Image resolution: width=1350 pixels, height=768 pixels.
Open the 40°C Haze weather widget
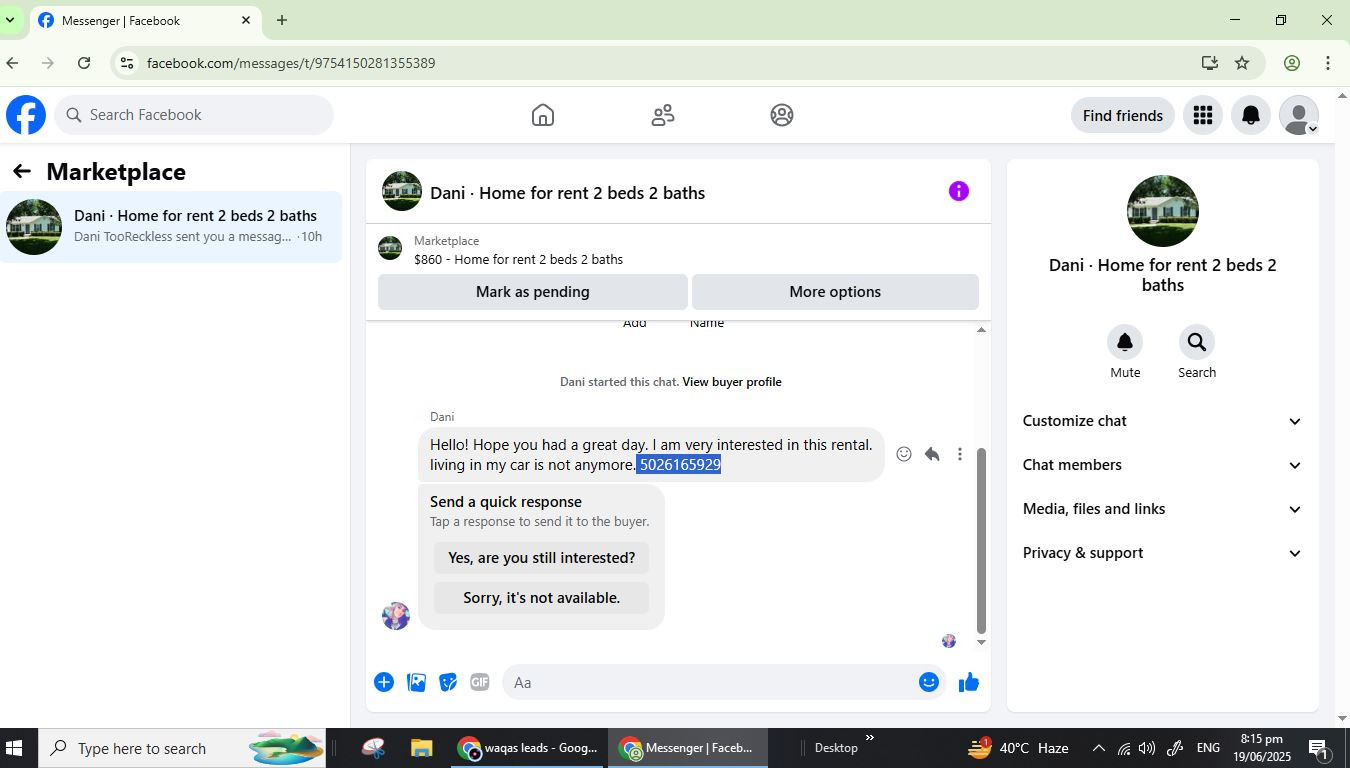1018,748
